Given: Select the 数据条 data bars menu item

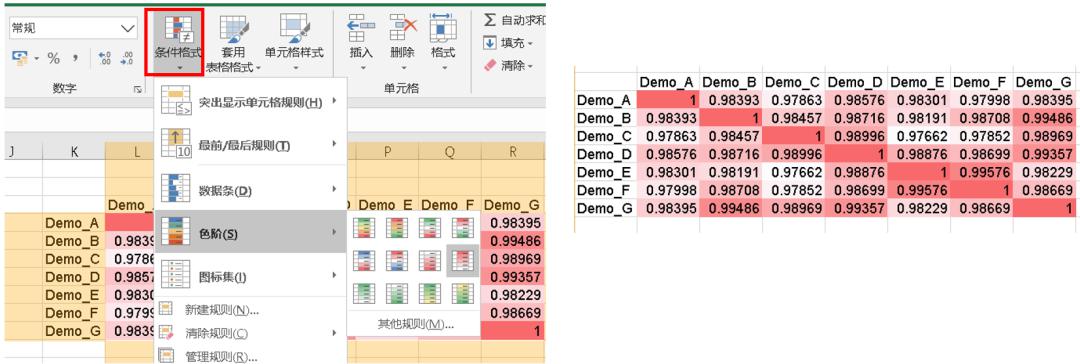Looking at the screenshot, I should point(251,189).
